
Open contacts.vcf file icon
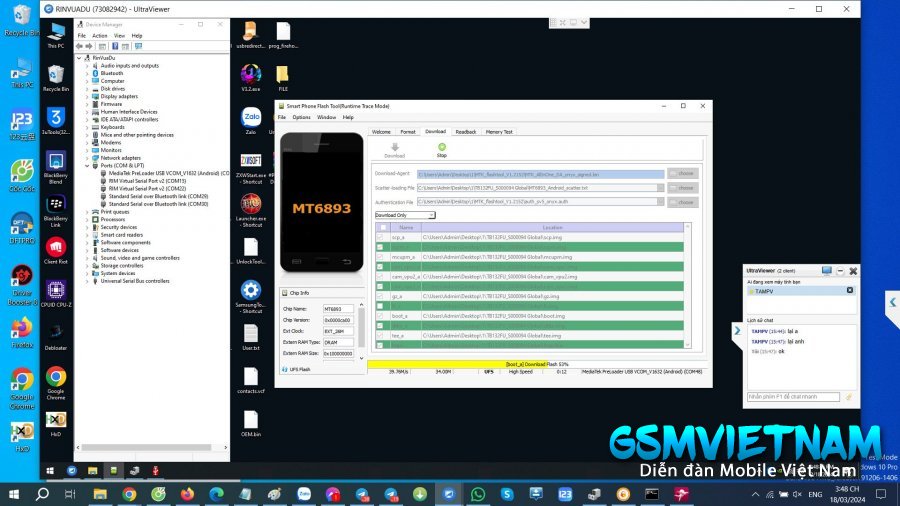point(251,380)
